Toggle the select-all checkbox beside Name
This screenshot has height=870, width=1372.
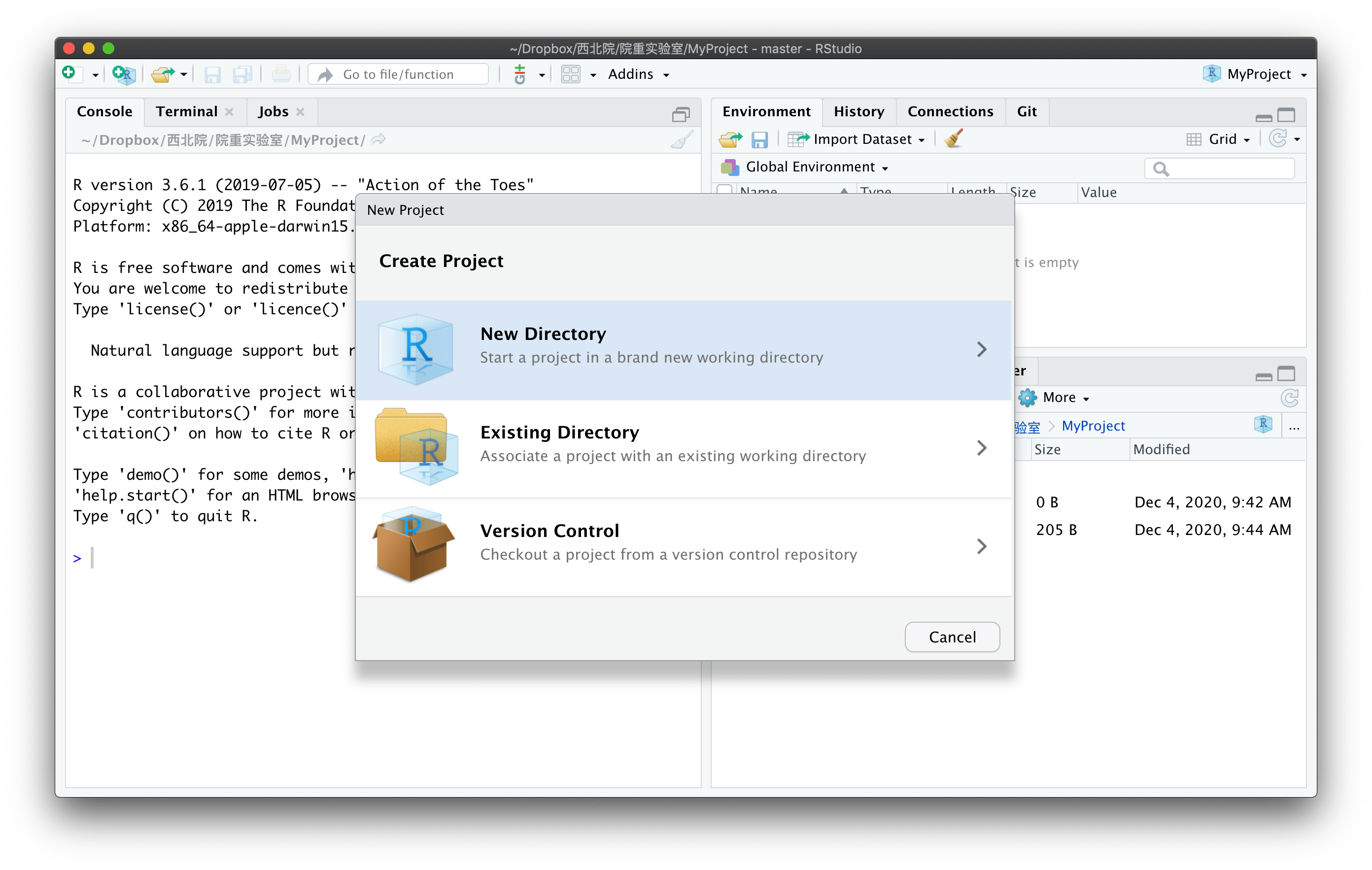point(725,190)
